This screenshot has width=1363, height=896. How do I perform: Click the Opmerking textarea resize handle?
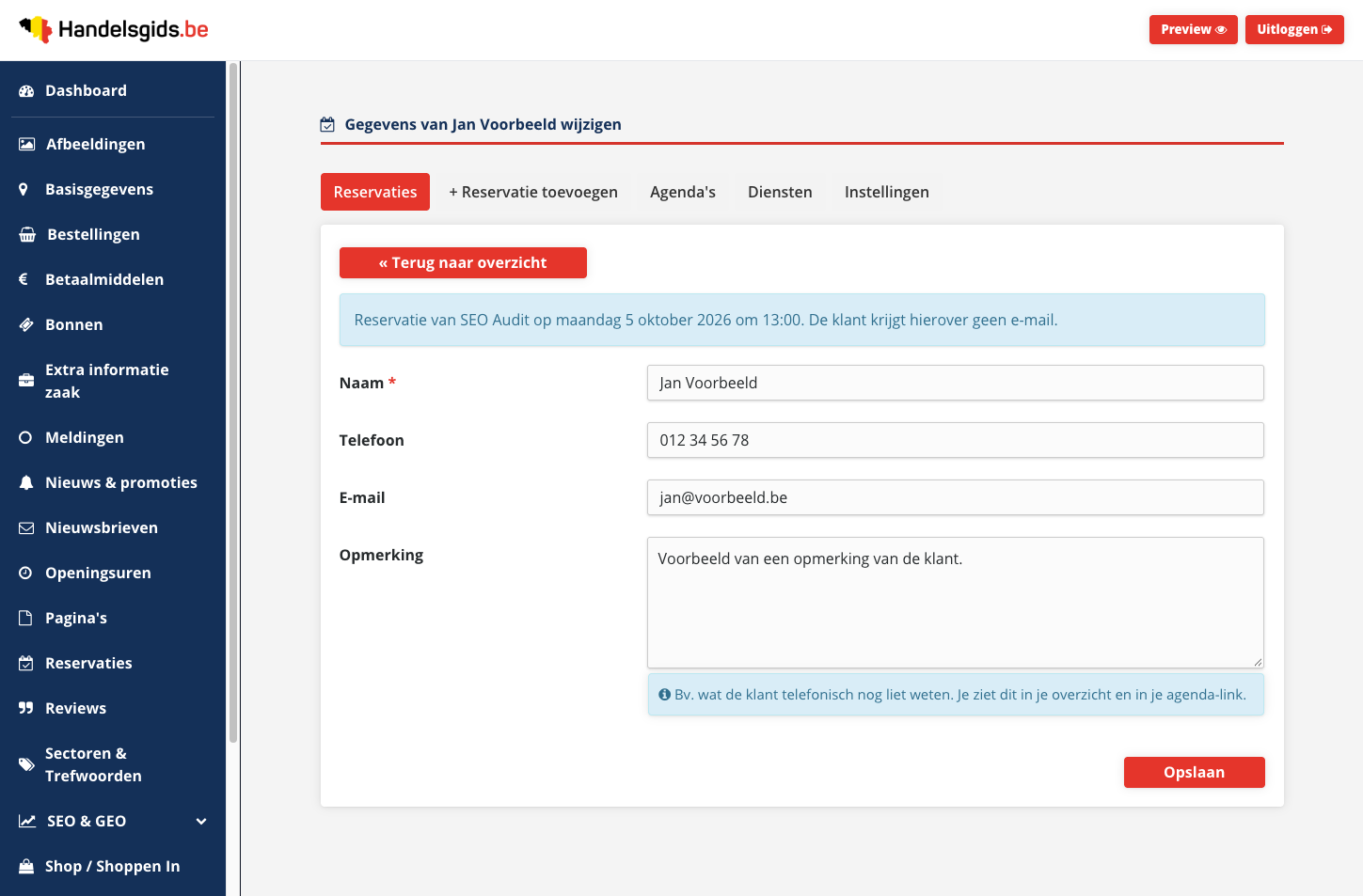pos(1258,662)
